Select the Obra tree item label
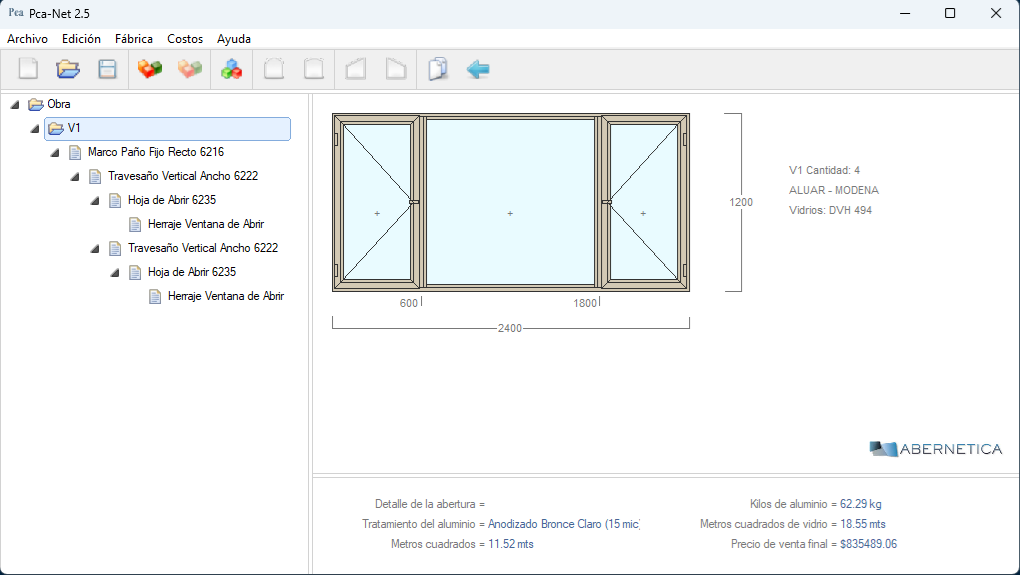1020x575 pixels. pos(59,104)
